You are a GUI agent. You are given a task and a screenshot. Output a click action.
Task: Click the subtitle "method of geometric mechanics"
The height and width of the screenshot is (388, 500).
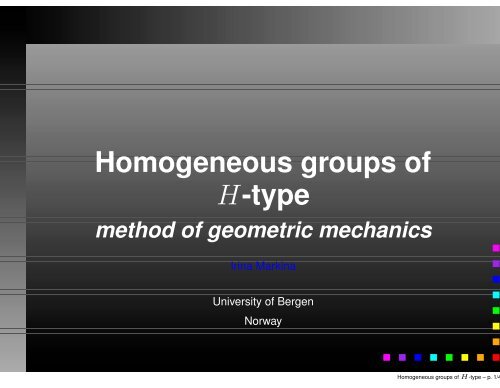(x=264, y=231)
